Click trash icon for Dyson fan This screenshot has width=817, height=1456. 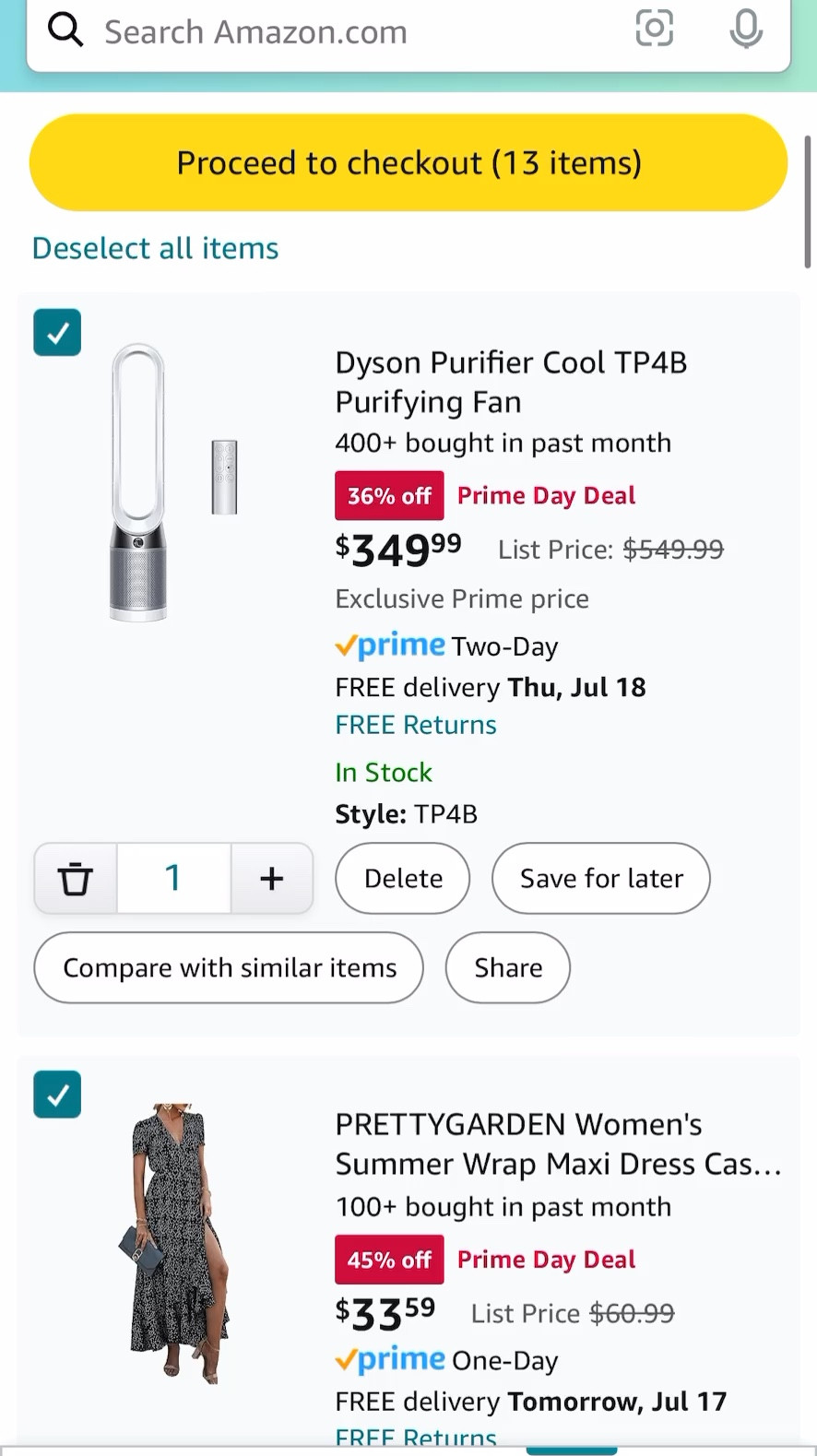click(x=76, y=878)
